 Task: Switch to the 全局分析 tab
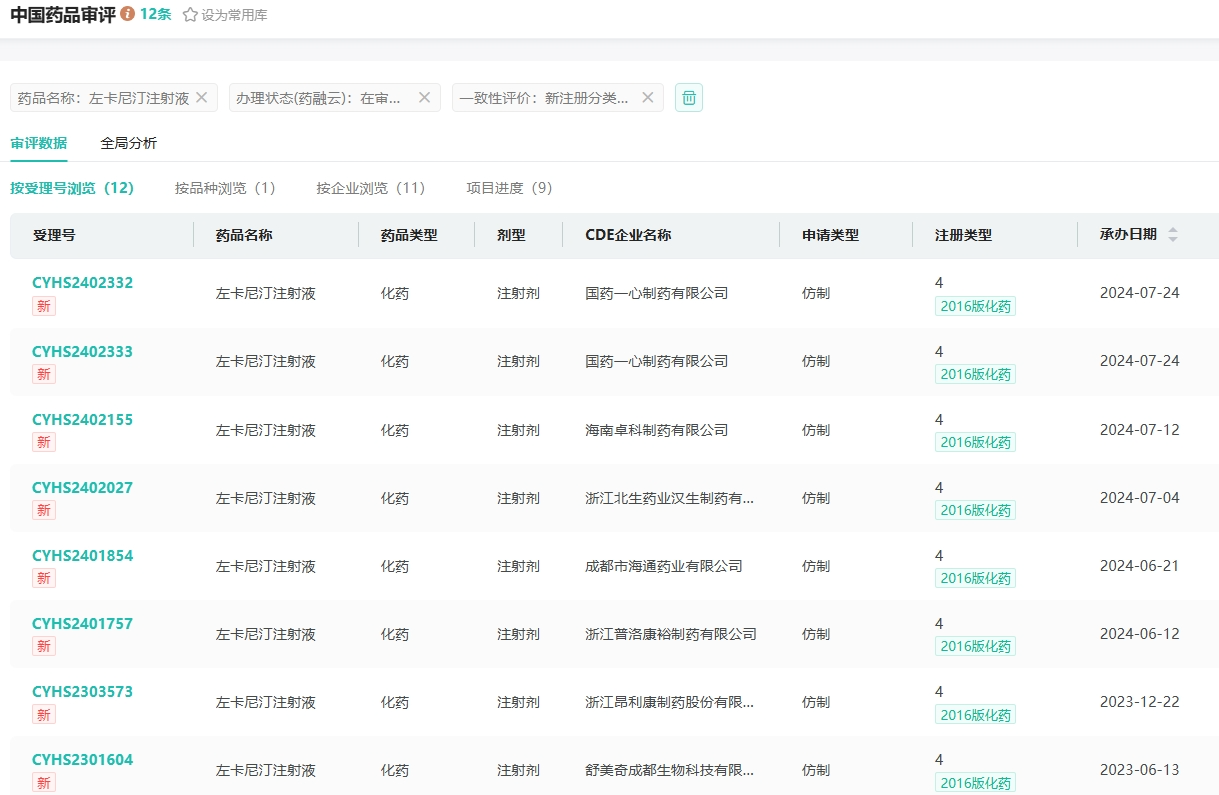(128, 143)
